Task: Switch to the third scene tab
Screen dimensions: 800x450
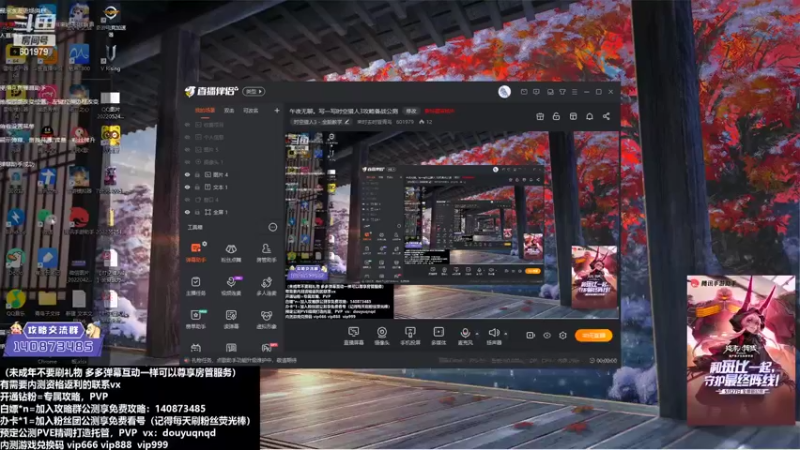Action: pyautogui.click(x=251, y=110)
